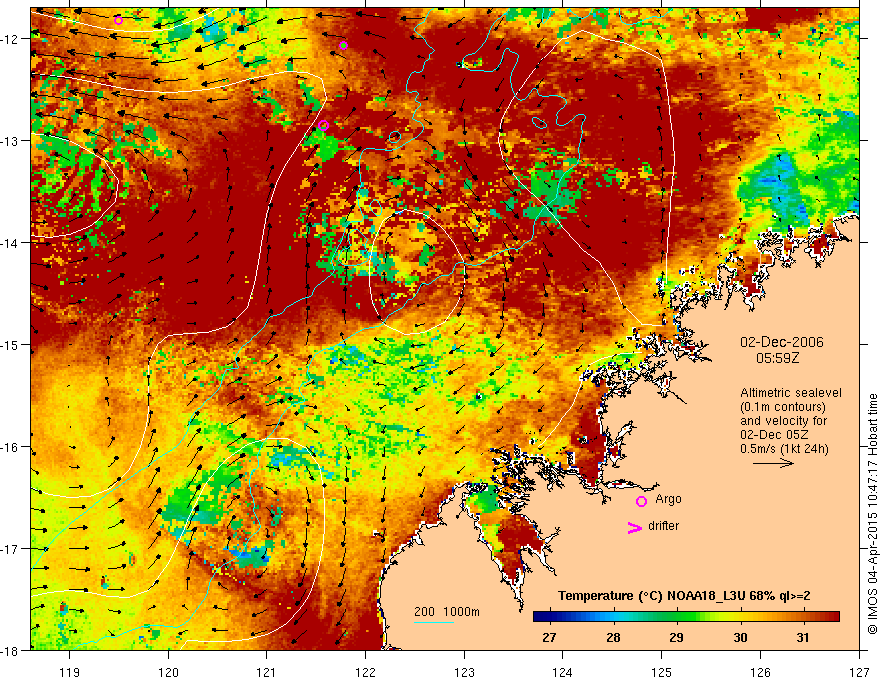
Task: Click colorbar tick label 30
Action: 740,637
